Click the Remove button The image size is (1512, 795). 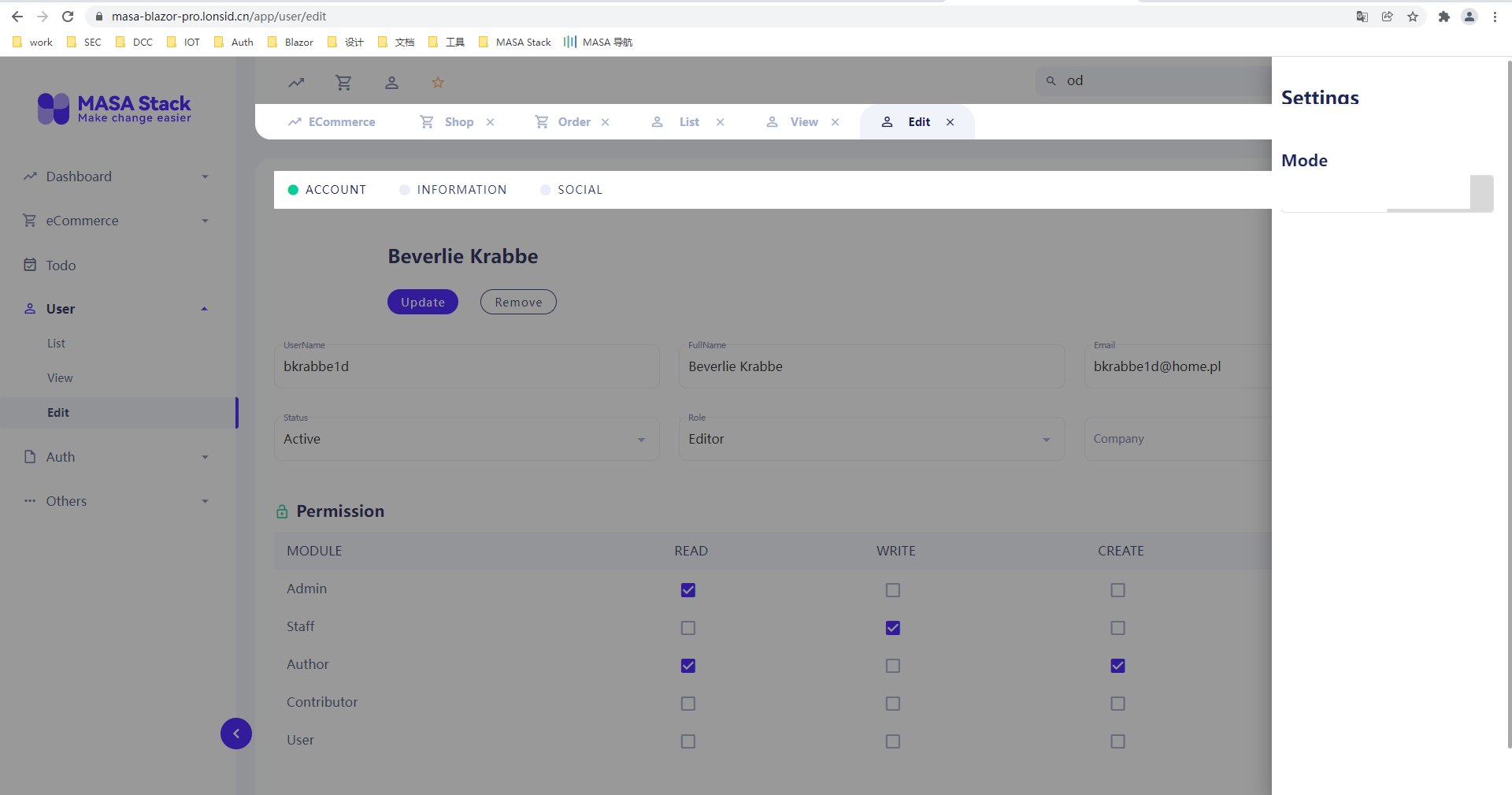[517, 302]
